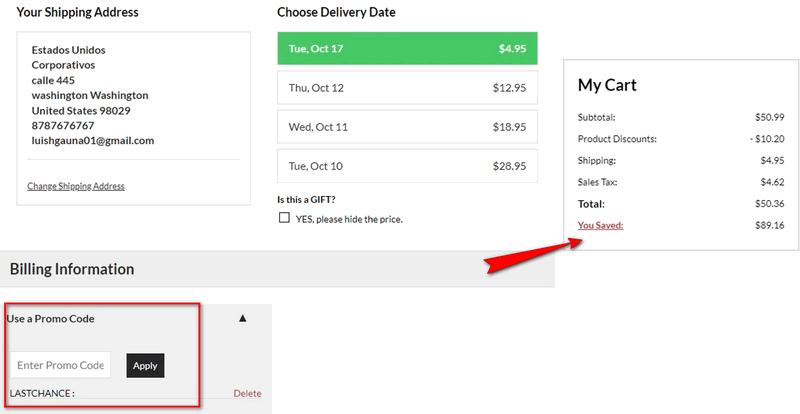Click the Billing Information section header
The height and width of the screenshot is (414, 800).
[72, 269]
